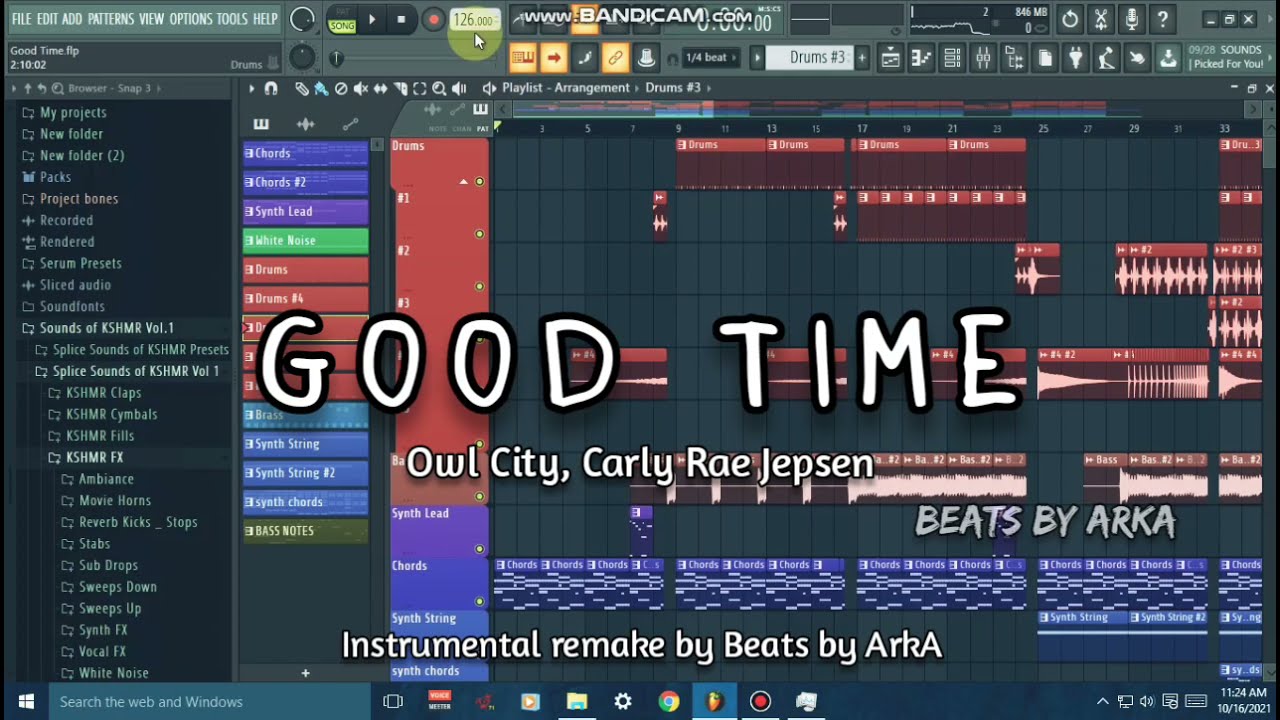Screen dimensions: 1280x720
Task: Open the PATTERNS menu
Action: (110, 19)
